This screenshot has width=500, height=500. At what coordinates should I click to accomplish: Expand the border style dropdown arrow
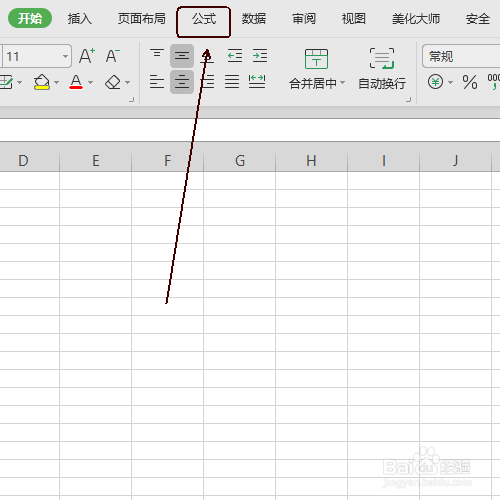[20, 82]
